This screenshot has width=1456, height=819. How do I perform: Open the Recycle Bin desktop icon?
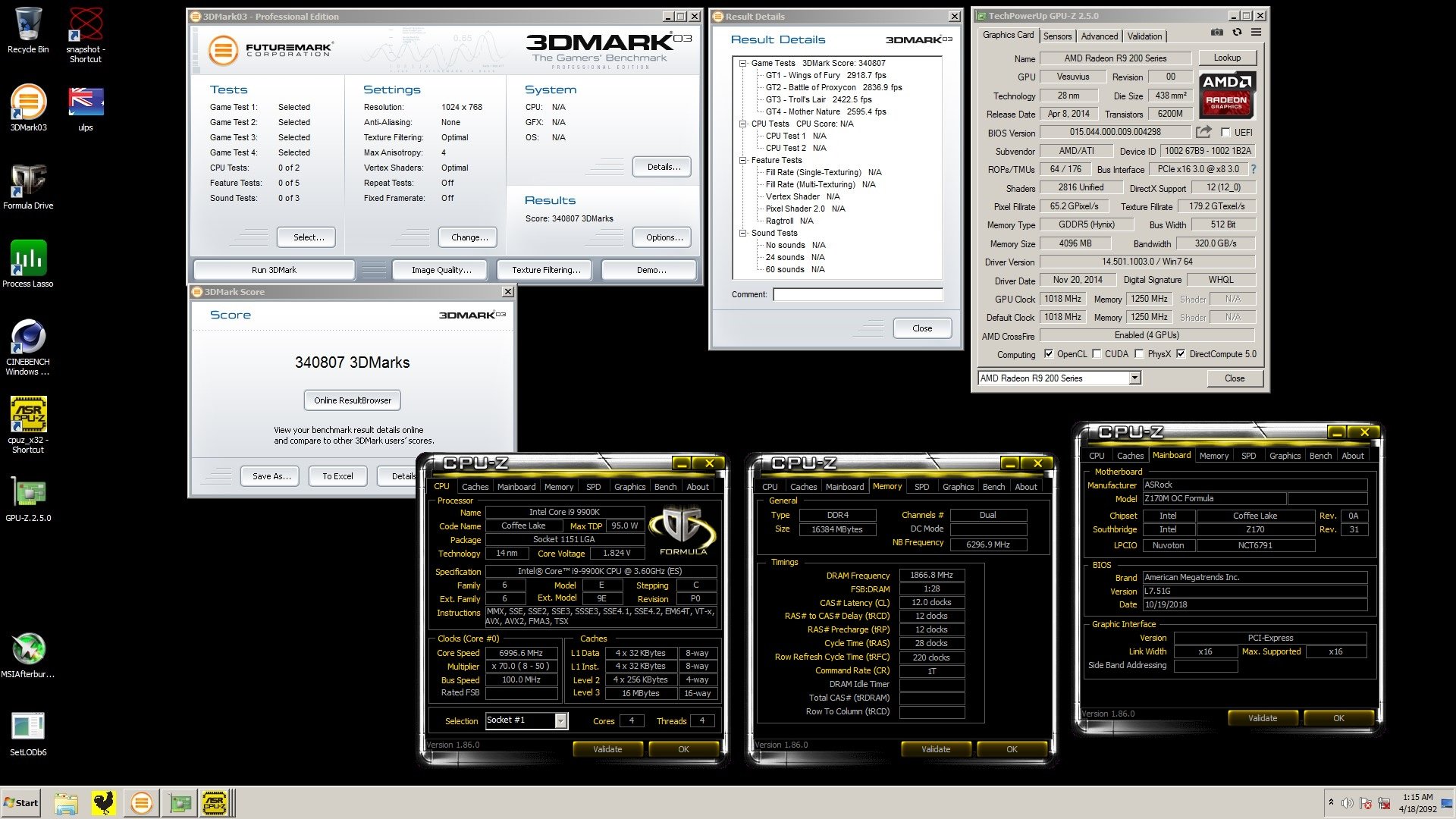(28, 30)
